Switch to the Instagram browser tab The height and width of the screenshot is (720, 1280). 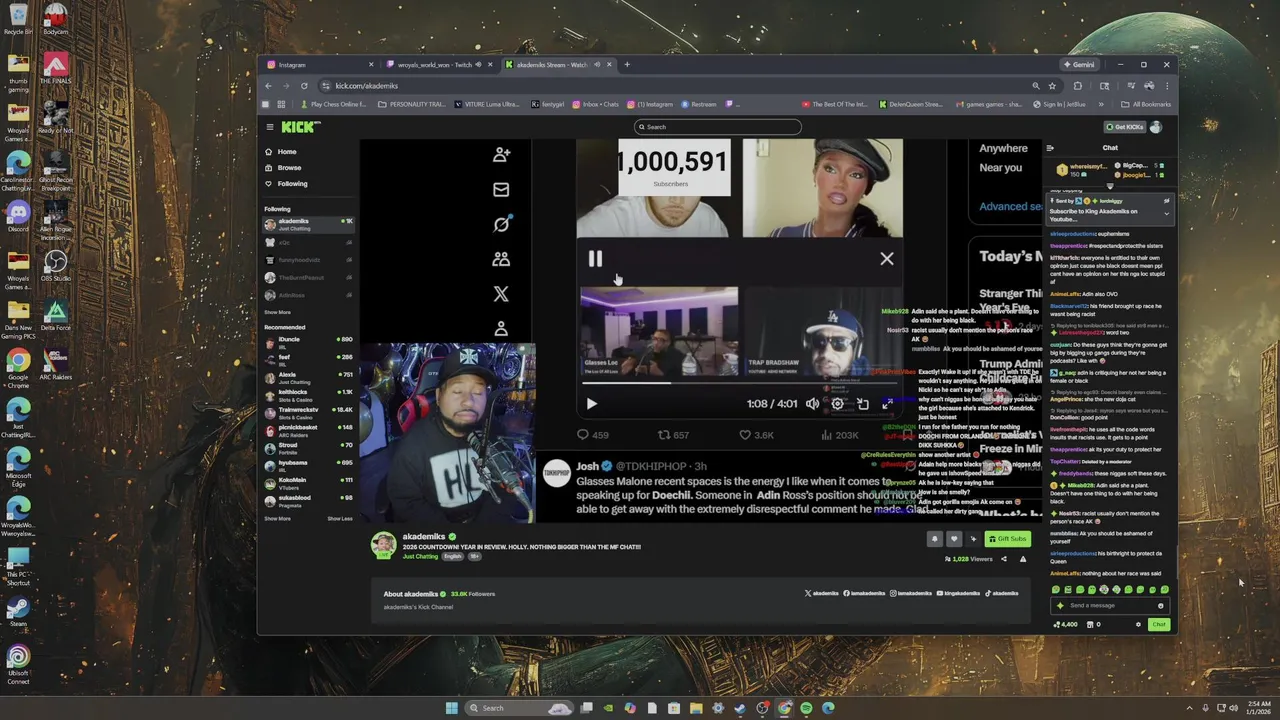(320, 65)
